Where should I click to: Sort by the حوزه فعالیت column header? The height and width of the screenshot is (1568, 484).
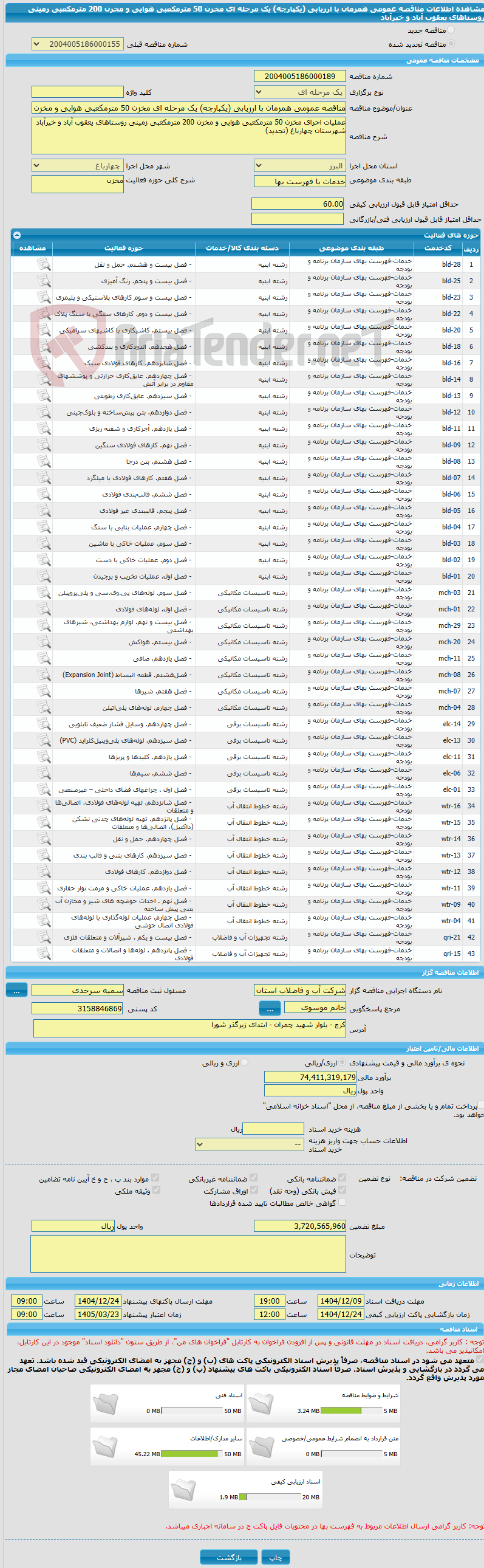click(x=123, y=248)
